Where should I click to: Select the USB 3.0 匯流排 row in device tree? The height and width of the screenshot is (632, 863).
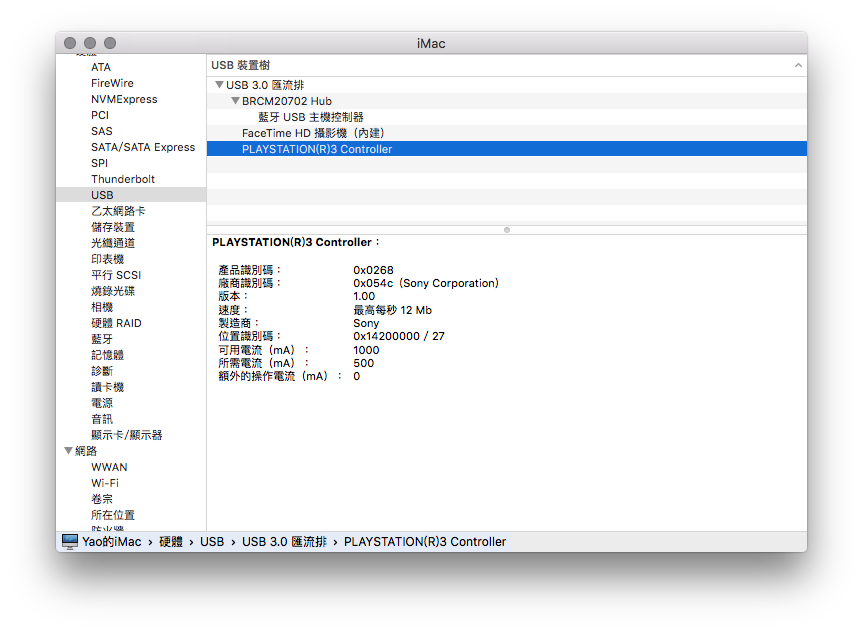tap(507, 85)
